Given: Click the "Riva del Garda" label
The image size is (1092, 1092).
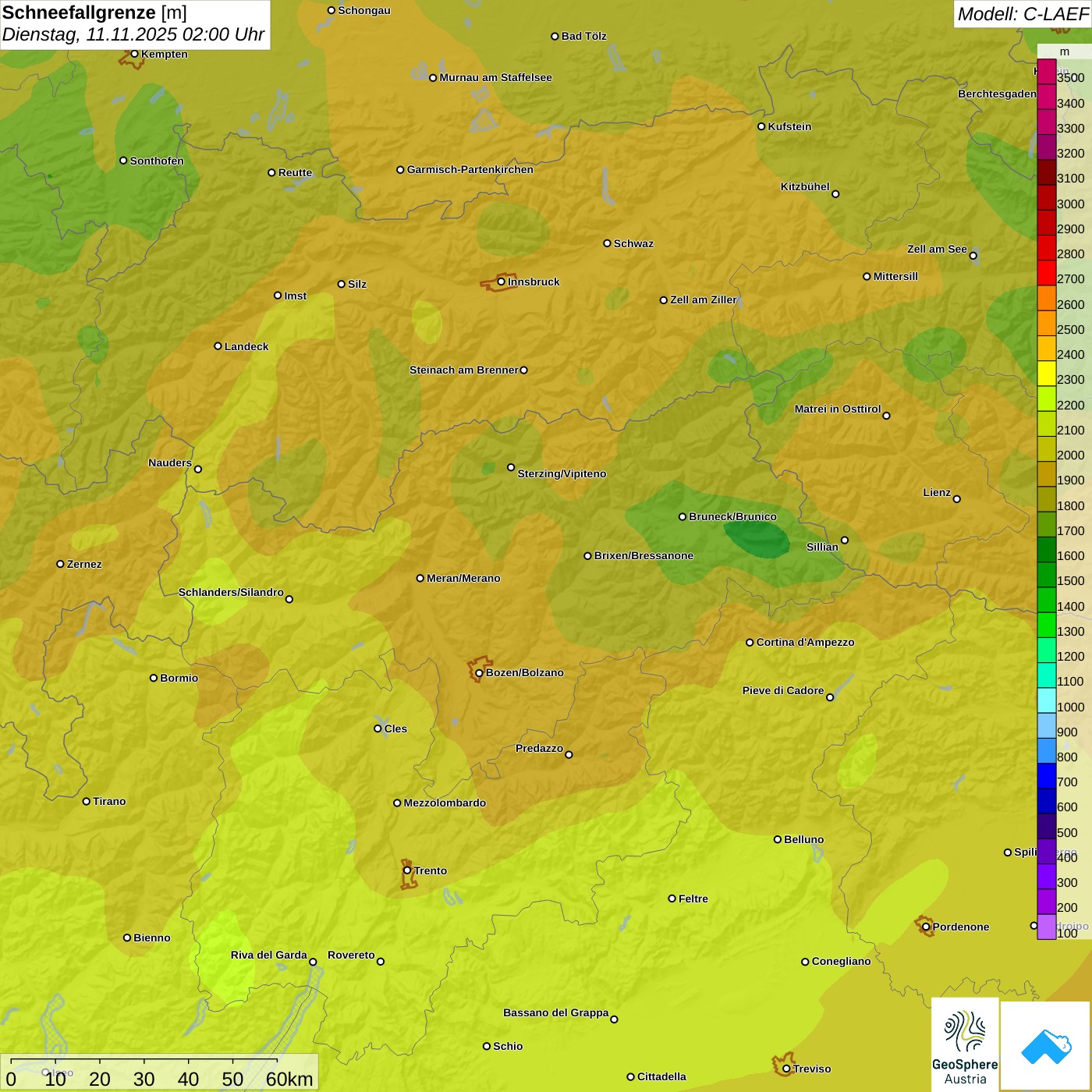Looking at the screenshot, I should pyautogui.click(x=269, y=955).
